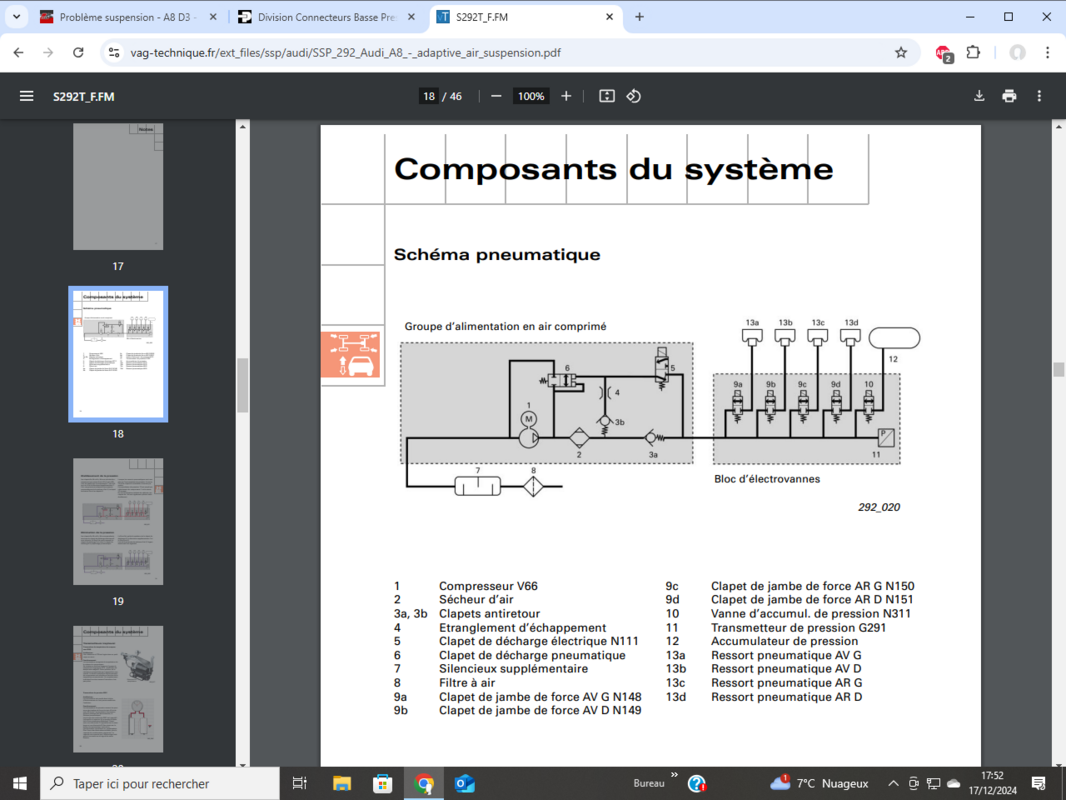Click the page number input field
The image size is (1066, 800).
[429, 96]
